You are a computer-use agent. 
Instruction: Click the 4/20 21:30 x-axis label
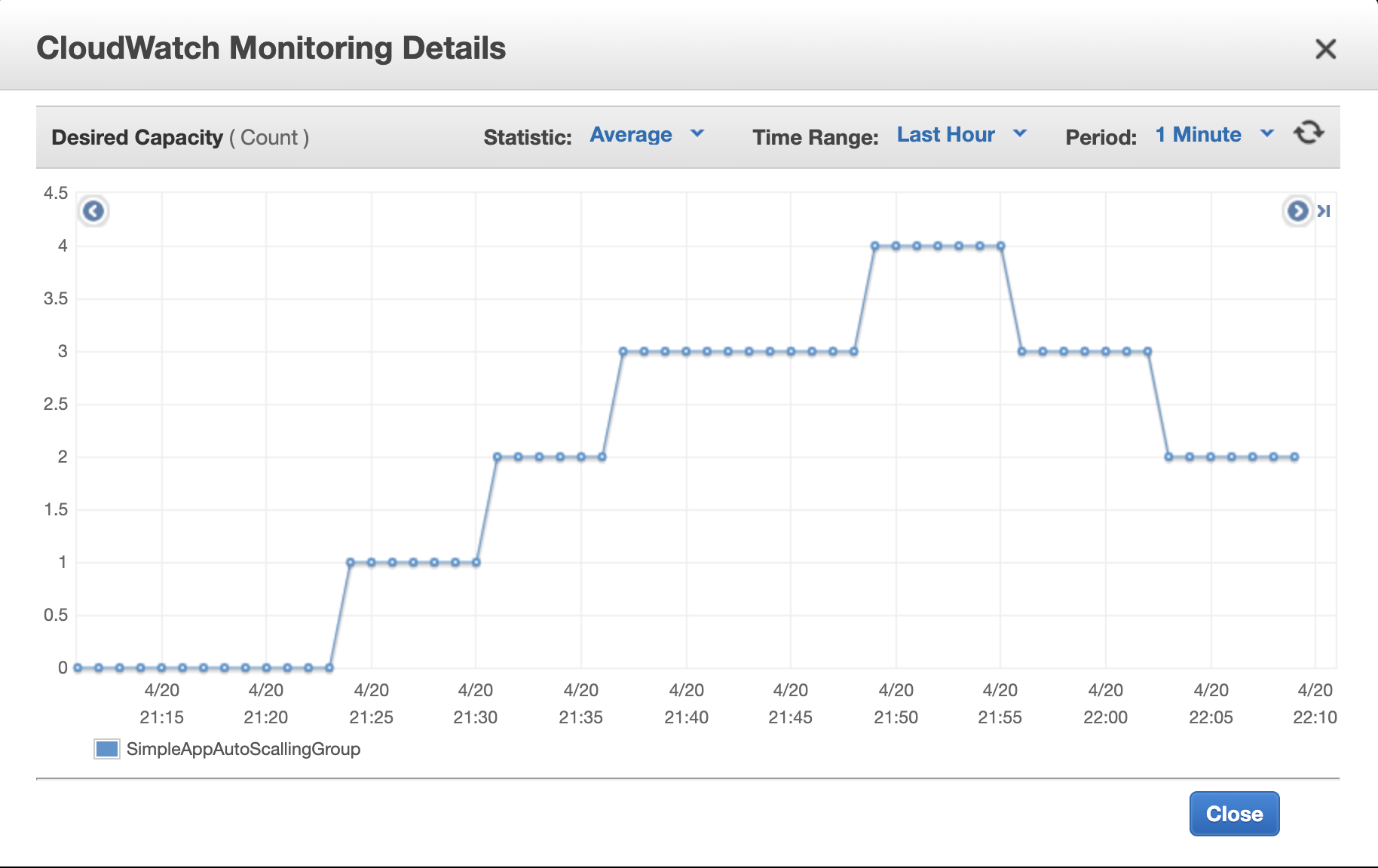[x=475, y=704]
